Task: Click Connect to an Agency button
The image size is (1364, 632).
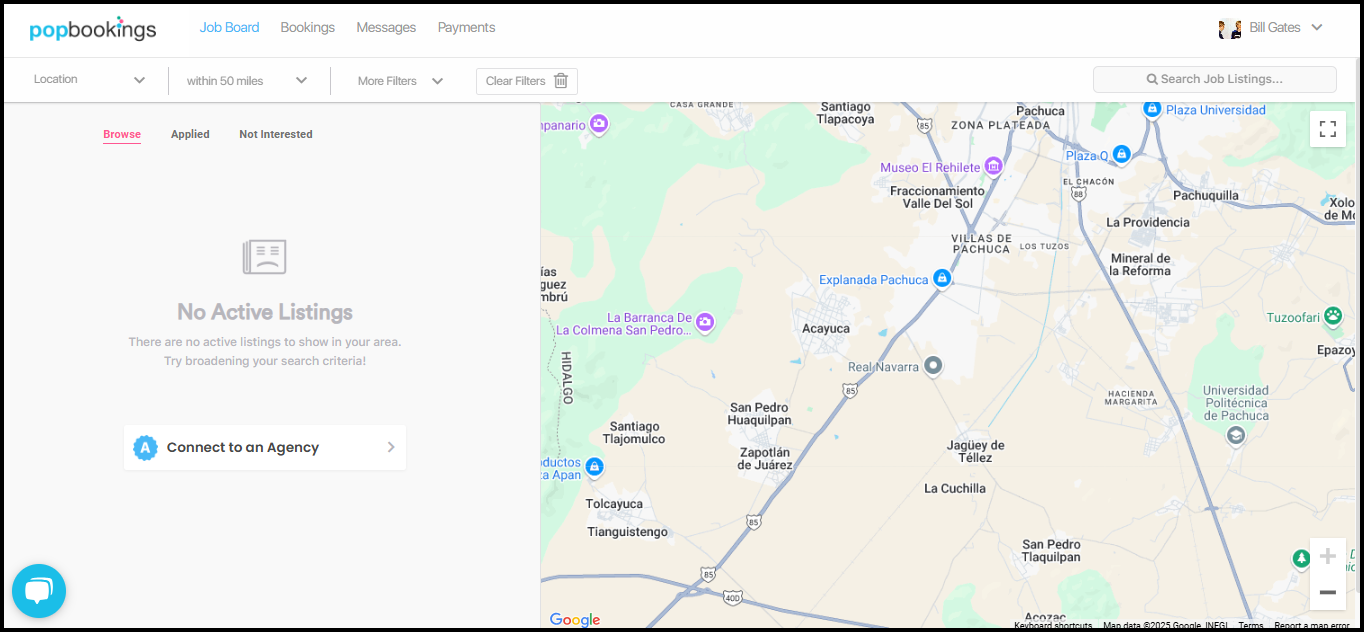Action: [265, 447]
